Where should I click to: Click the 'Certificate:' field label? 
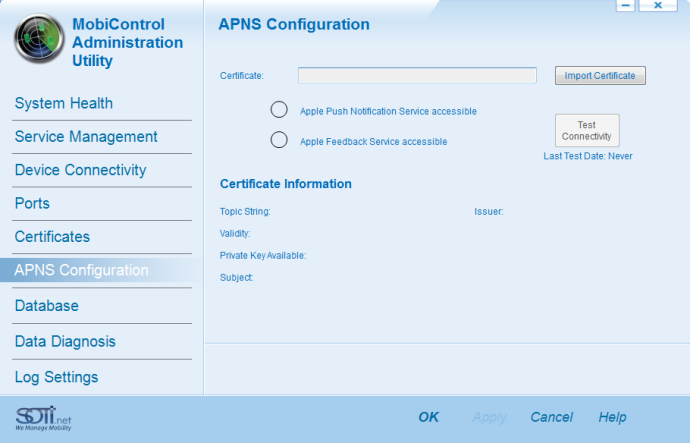(242, 76)
